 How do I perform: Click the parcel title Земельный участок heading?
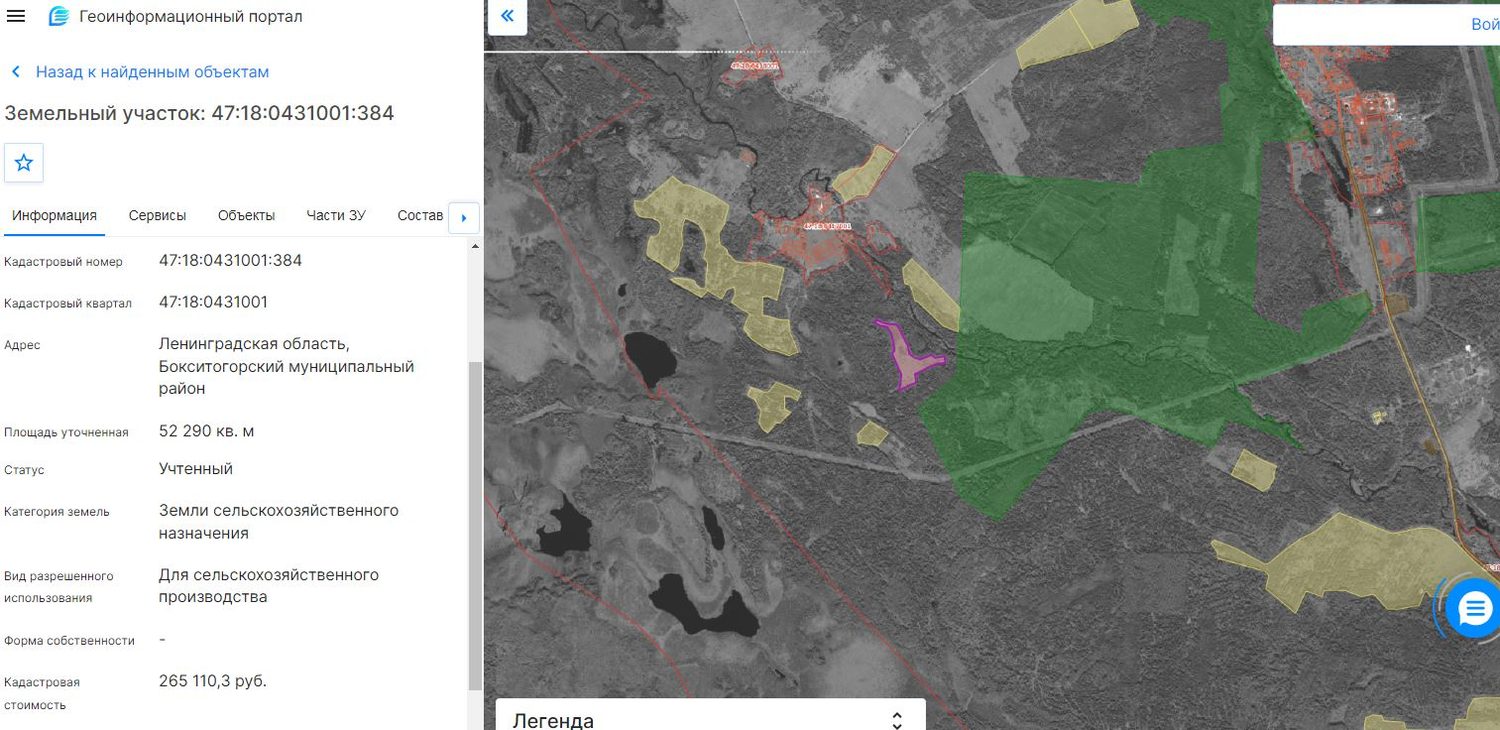199,113
